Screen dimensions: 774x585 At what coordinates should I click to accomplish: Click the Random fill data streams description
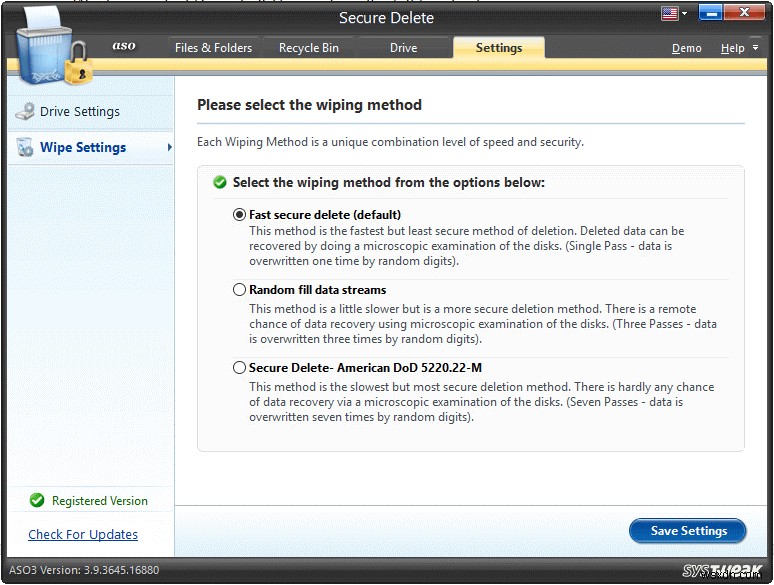(483, 324)
